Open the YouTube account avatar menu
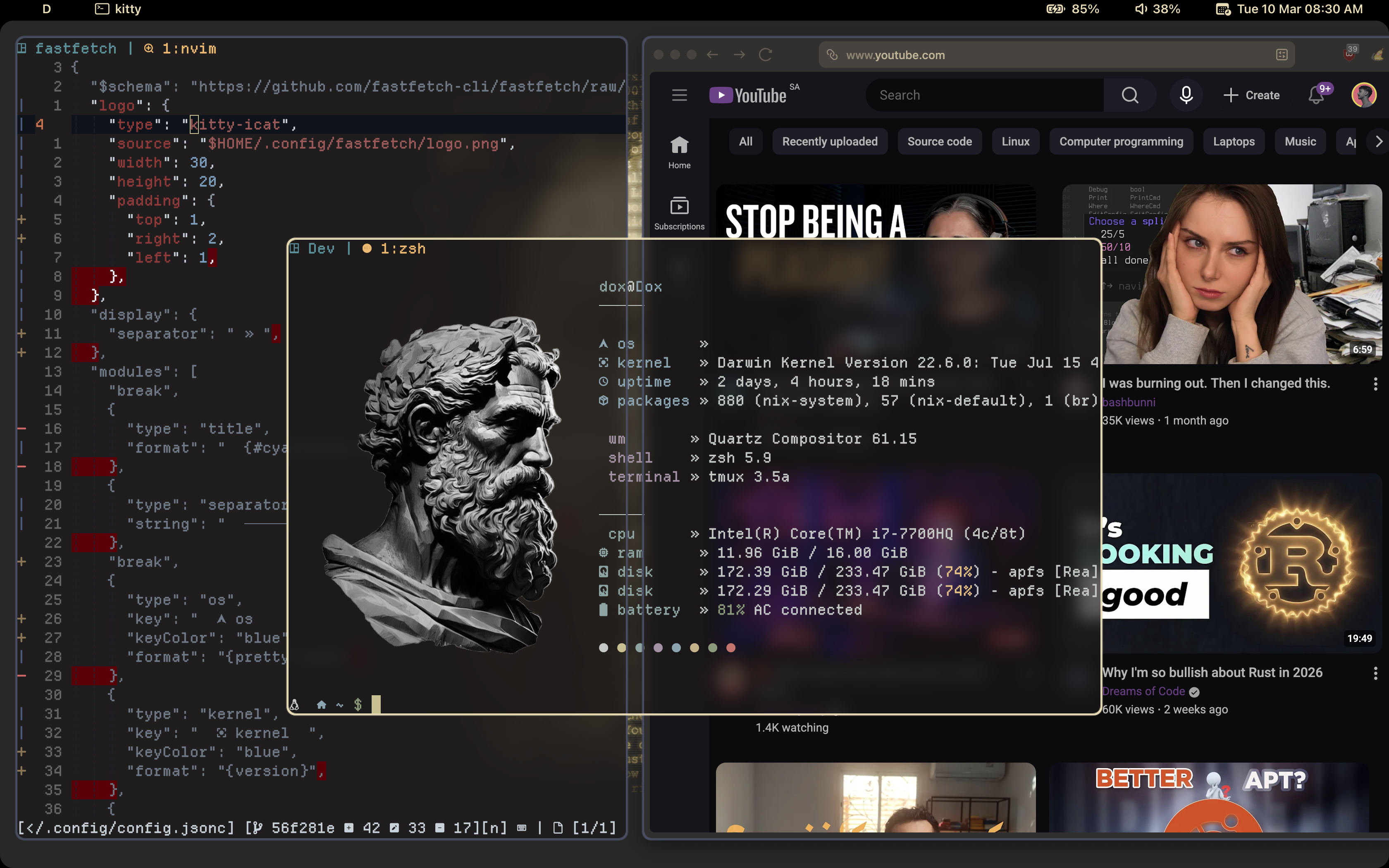 (1364, 95)
